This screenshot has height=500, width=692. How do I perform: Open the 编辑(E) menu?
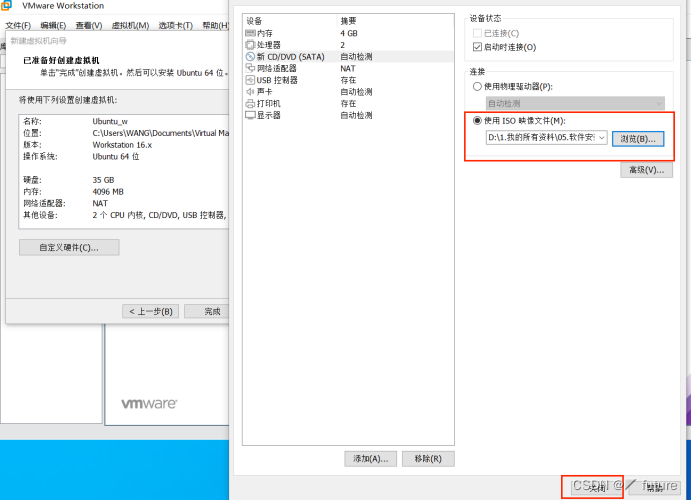53,25
